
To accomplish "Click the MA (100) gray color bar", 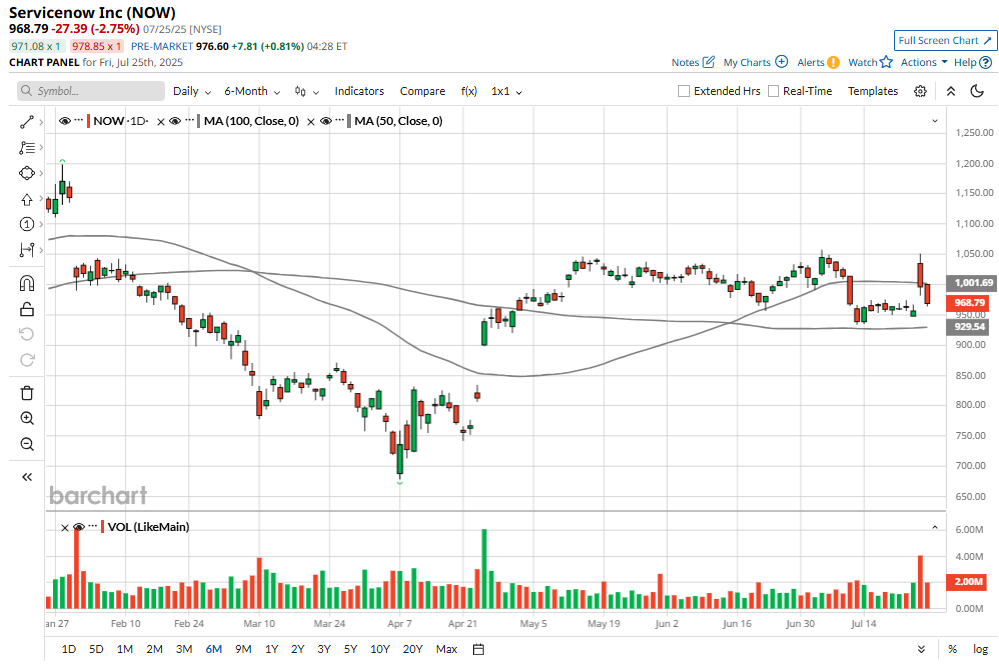I will pyautogui.click(x=199, y=121).
